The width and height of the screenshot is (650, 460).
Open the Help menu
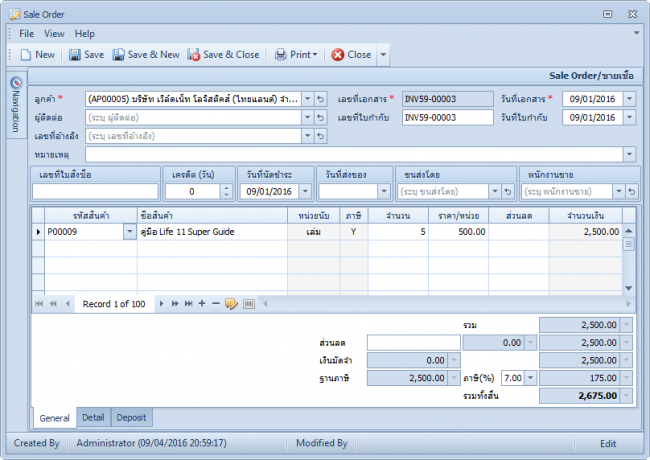[85, 34]
